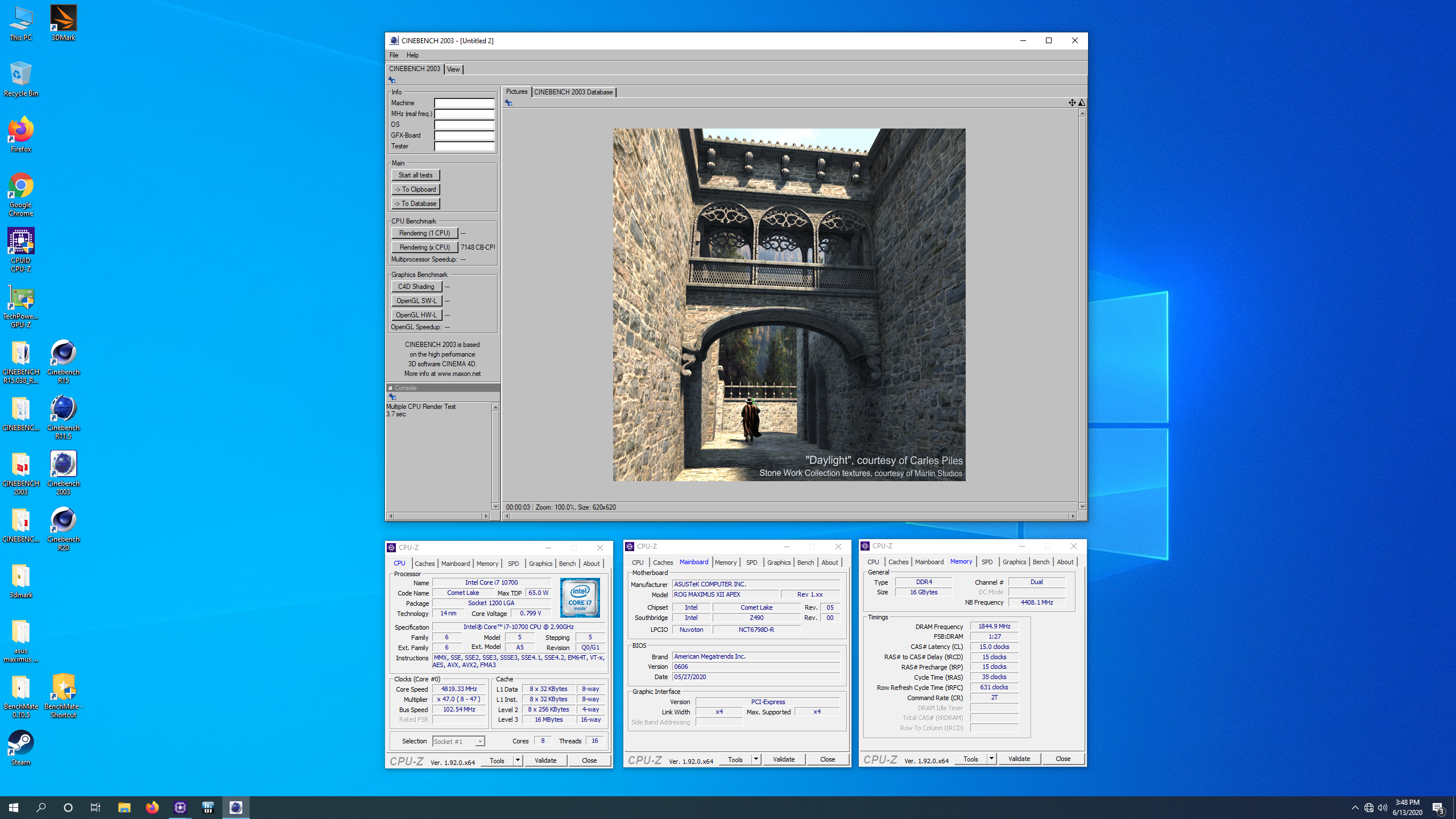Click the console vertical scrollbar down arrow
This screenshot has height=819, width=1456.
point(495,507)
